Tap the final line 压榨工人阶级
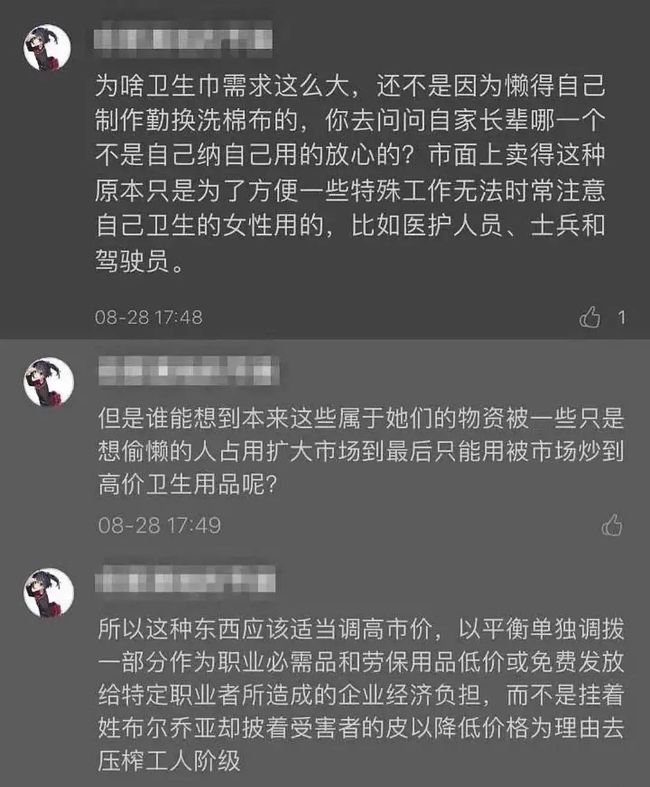The width and height of the screenshot is (650, 787). 169,761
